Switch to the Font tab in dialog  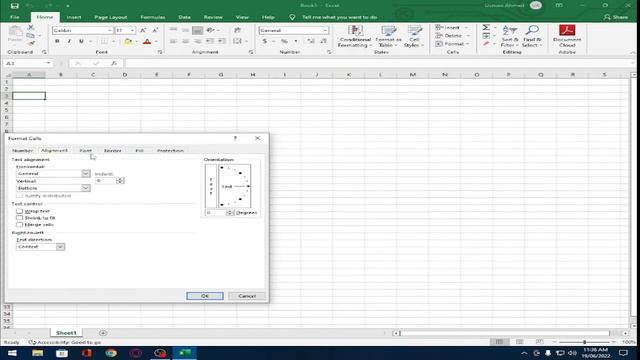pyautogui.click(x=86, y=151)
